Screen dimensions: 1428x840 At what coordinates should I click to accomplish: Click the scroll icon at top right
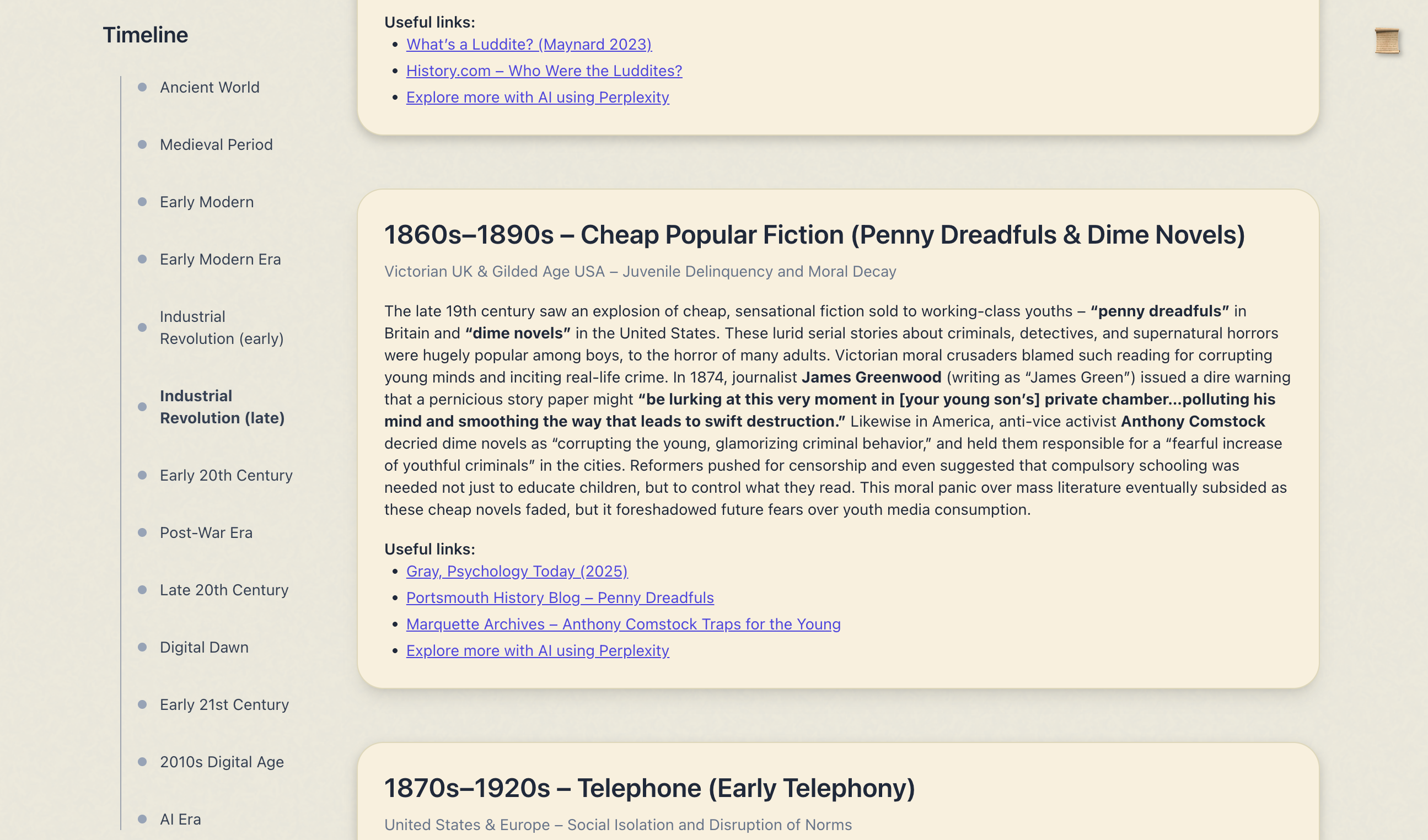click(1387, 41)
